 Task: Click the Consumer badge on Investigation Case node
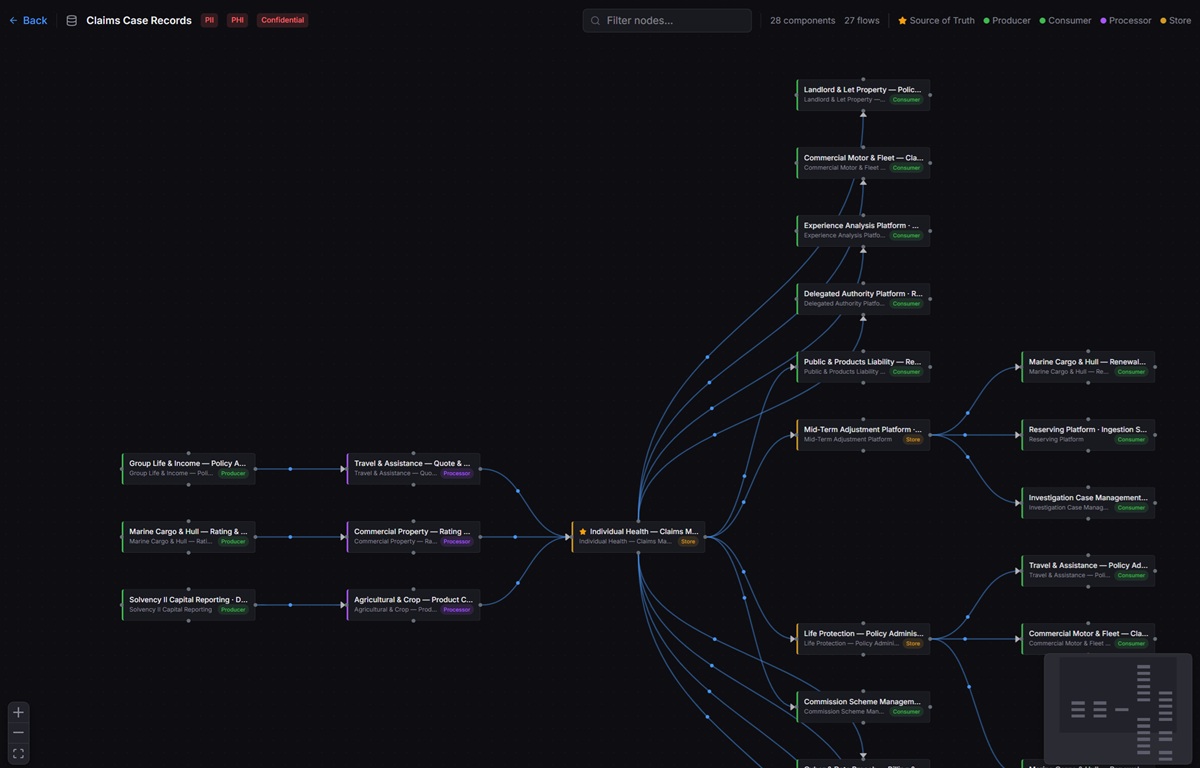[1131, 507]
